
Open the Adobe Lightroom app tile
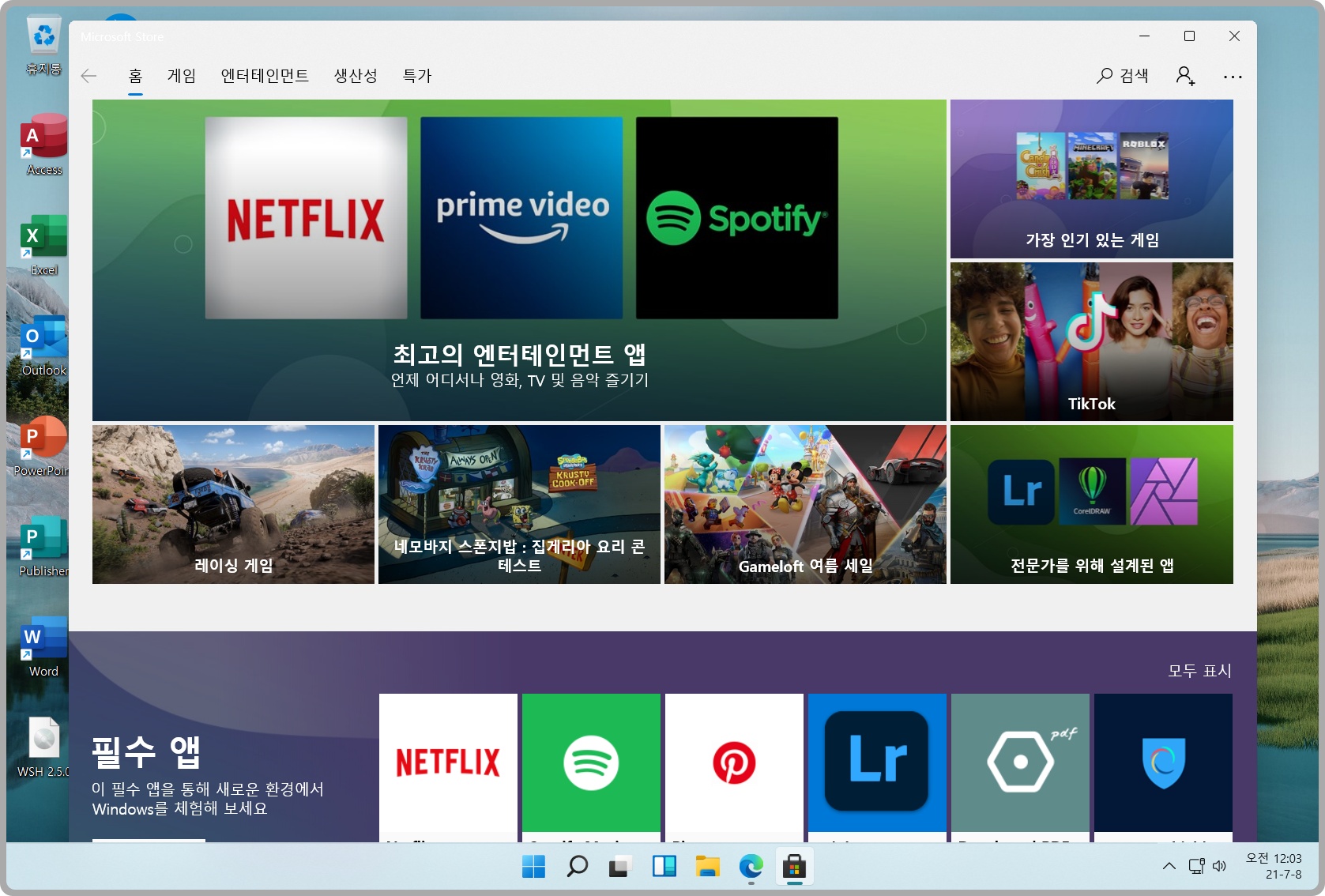pos(876,762)
